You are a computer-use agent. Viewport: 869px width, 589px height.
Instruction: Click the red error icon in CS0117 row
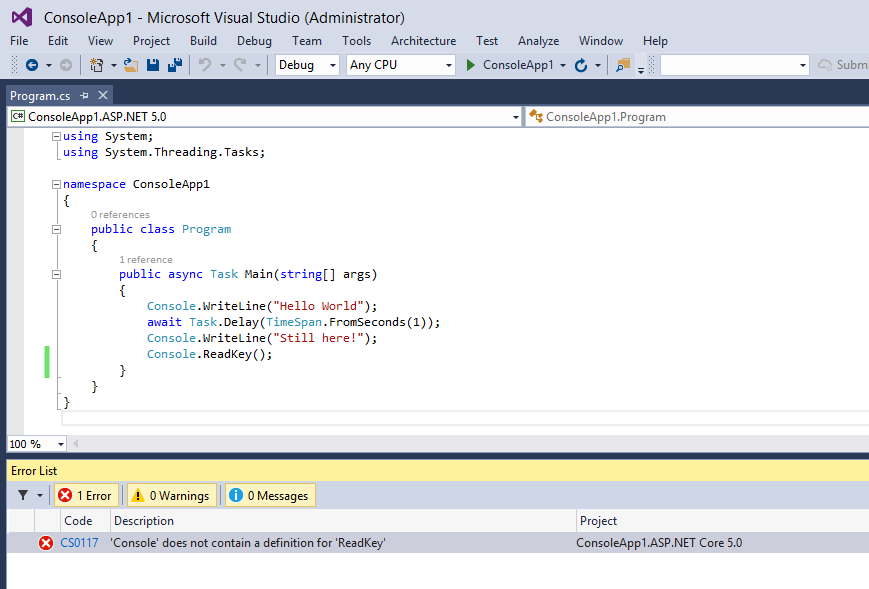pyautogui.click(x=46, y=543)
